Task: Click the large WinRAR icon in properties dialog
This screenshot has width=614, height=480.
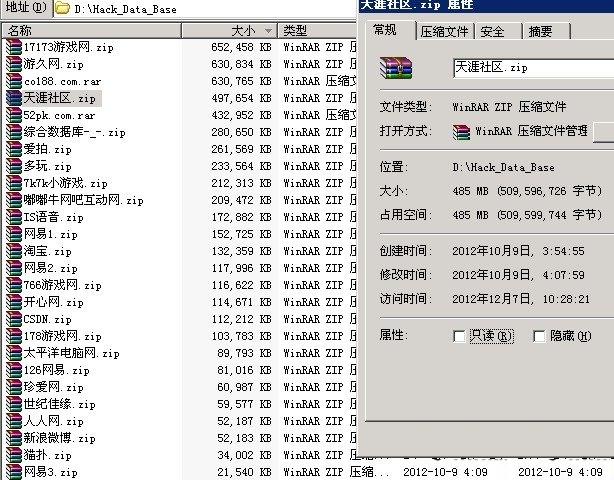Action: (x=396, y=68)
